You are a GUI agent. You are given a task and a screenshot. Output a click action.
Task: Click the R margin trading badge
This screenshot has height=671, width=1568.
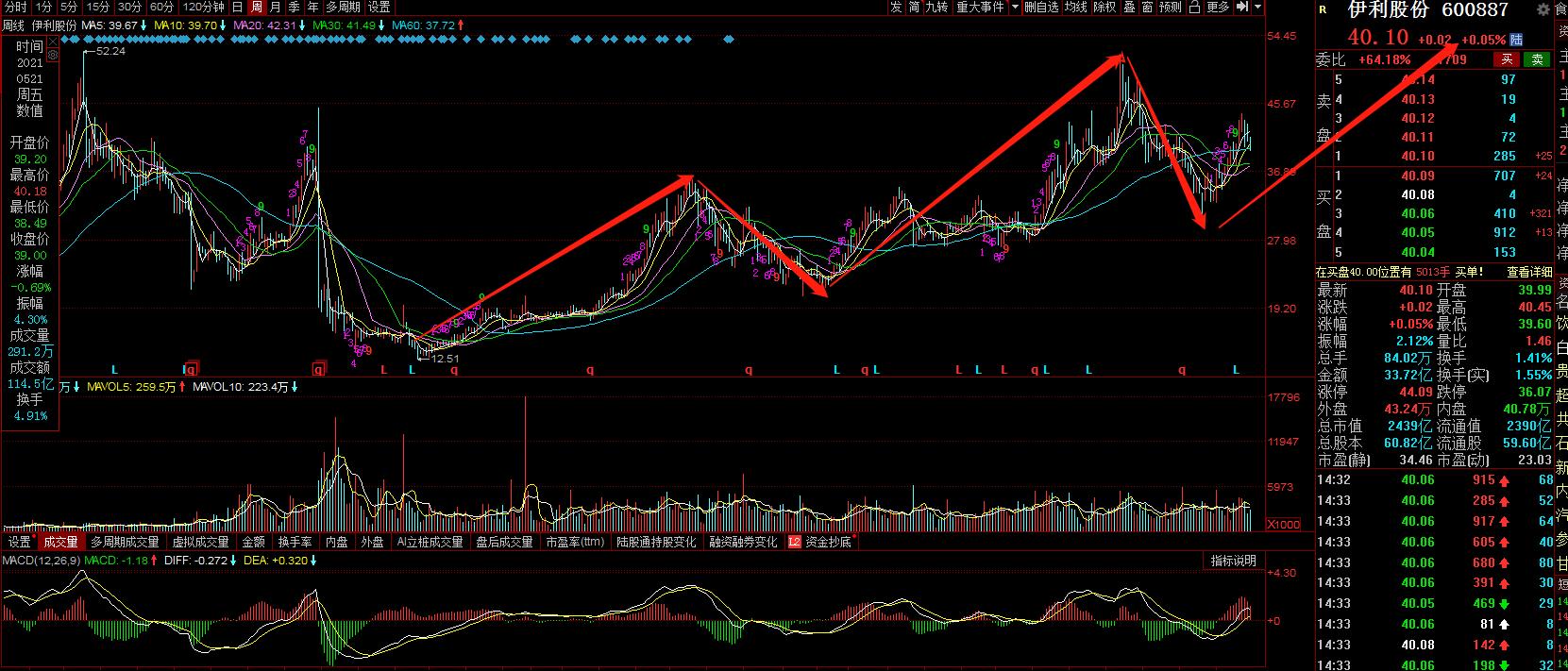pos(1323,10)
